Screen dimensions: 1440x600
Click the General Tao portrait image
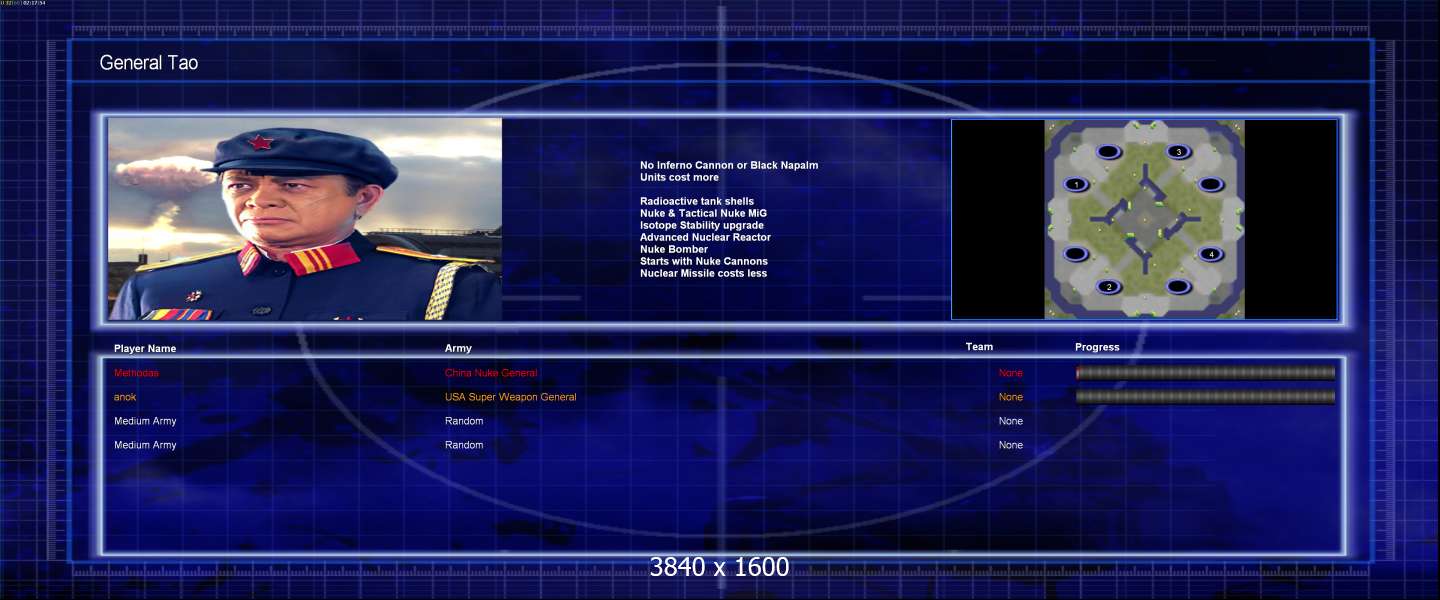coord(305,219)
